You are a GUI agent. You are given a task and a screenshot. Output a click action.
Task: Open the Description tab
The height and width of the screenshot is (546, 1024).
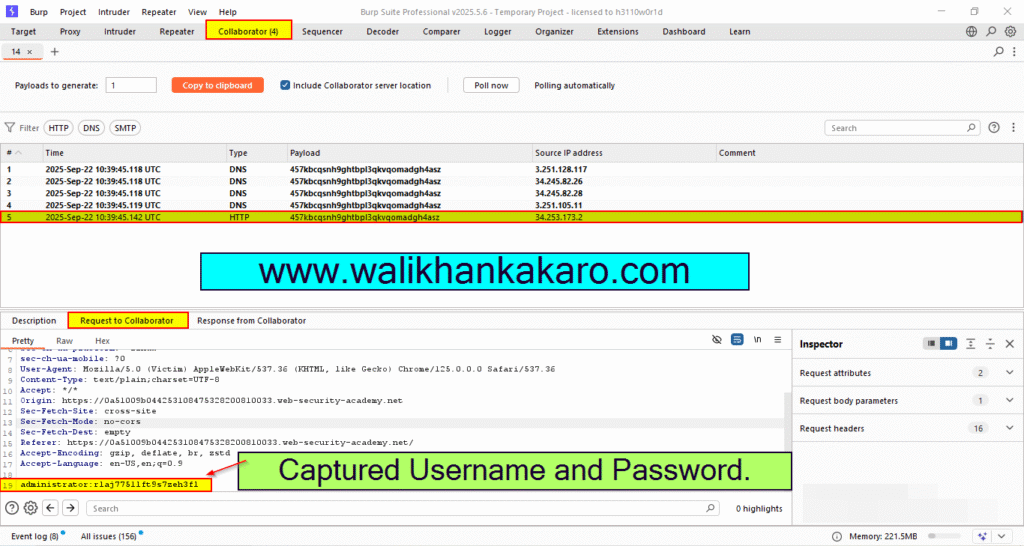34,321
